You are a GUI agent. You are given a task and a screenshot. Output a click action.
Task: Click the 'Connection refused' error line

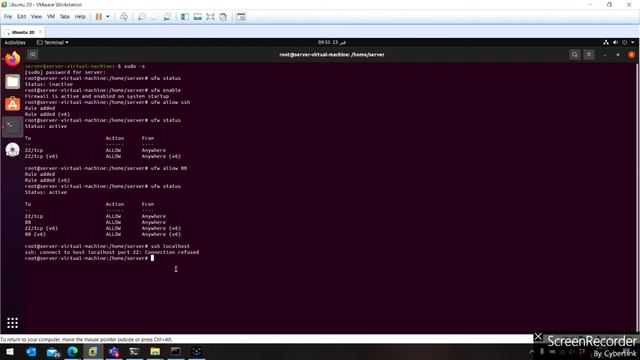(112, 252)
